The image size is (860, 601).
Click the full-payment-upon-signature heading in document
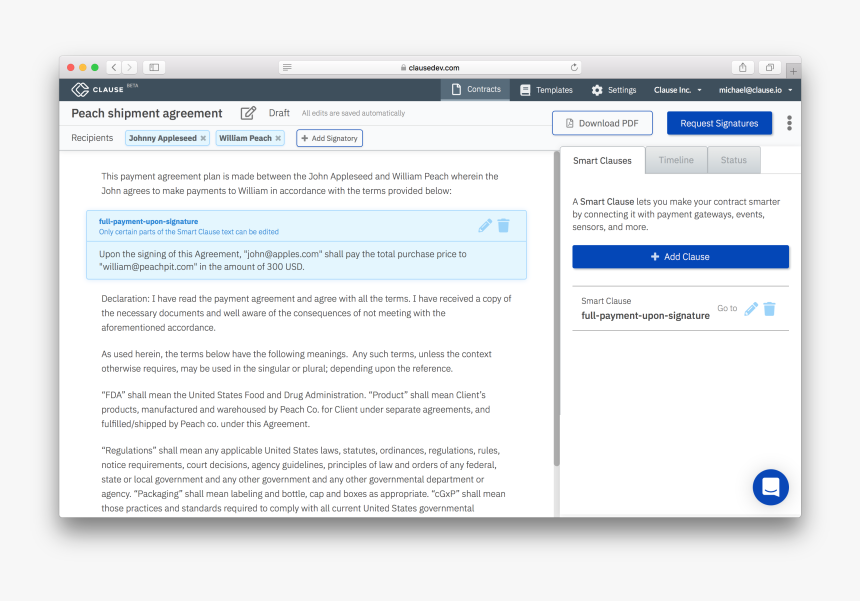(148, 222)
